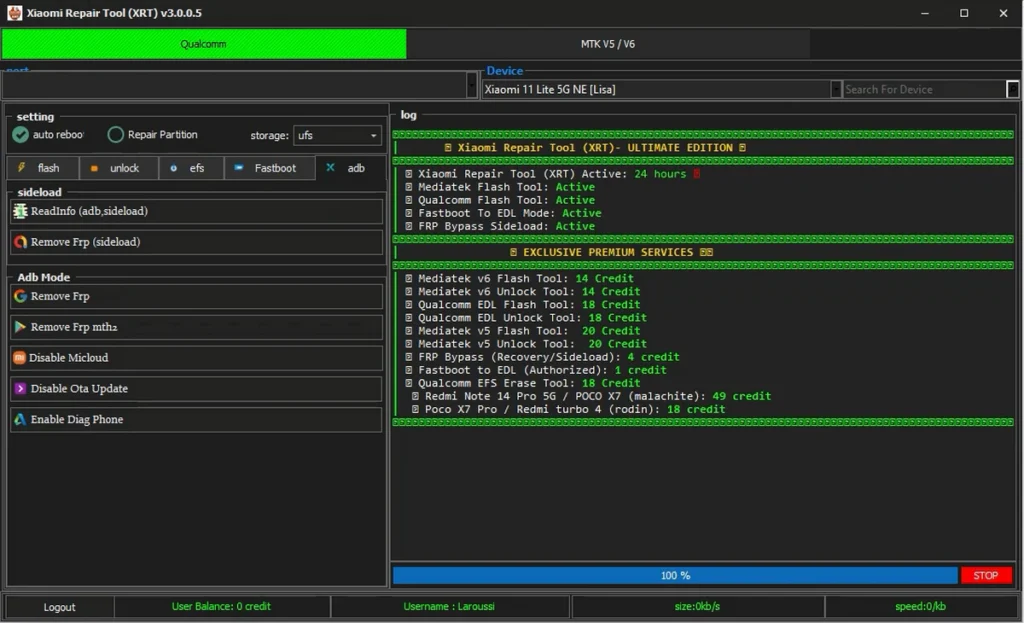Expand the Device dropdown showing Xiaomi 11 Lite
This screenshot has height=623, width=1024.
pyautogui.click(x=836, y=90)
